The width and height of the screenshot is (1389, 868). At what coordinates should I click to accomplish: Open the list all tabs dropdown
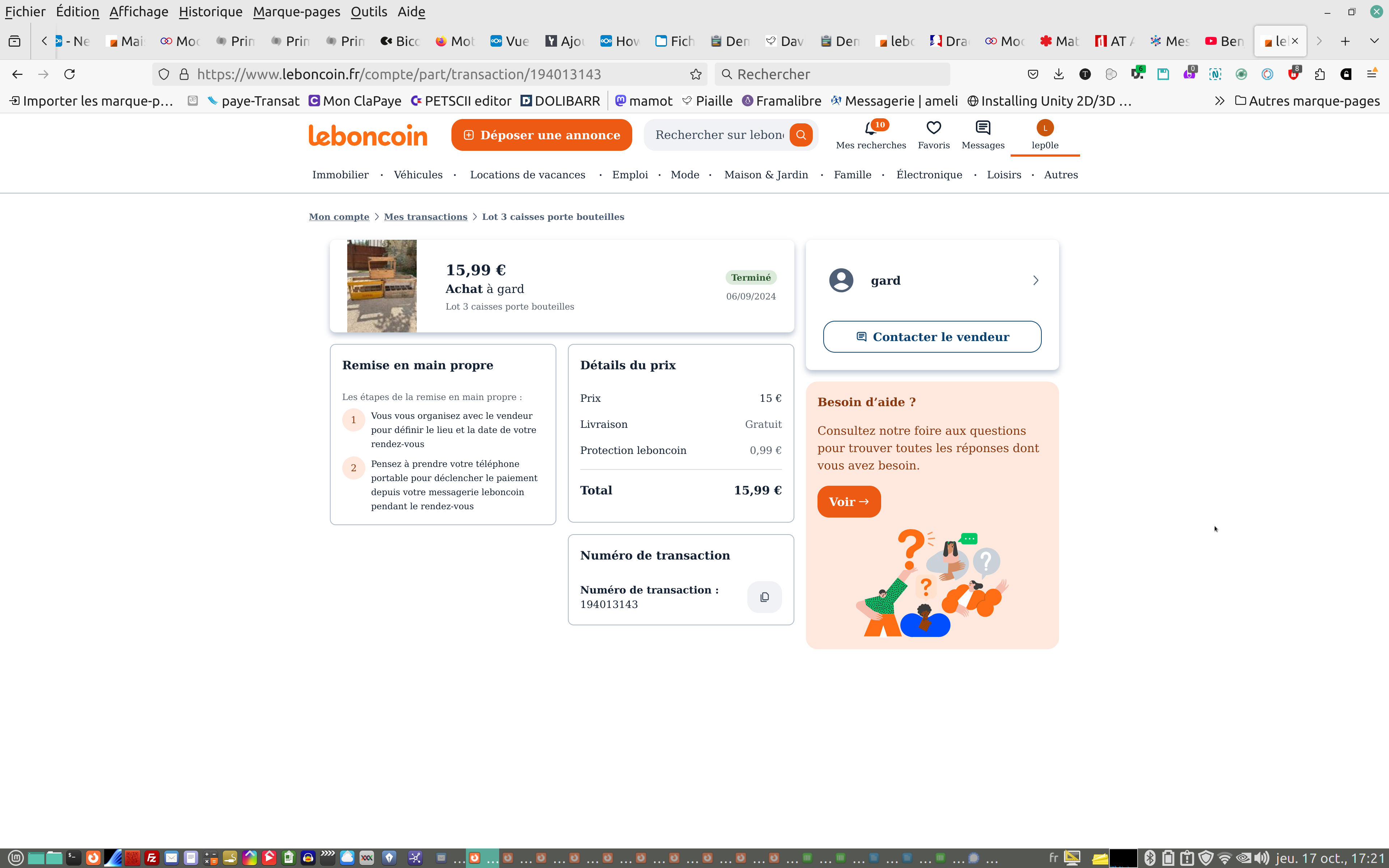[x=1374, y=41]
